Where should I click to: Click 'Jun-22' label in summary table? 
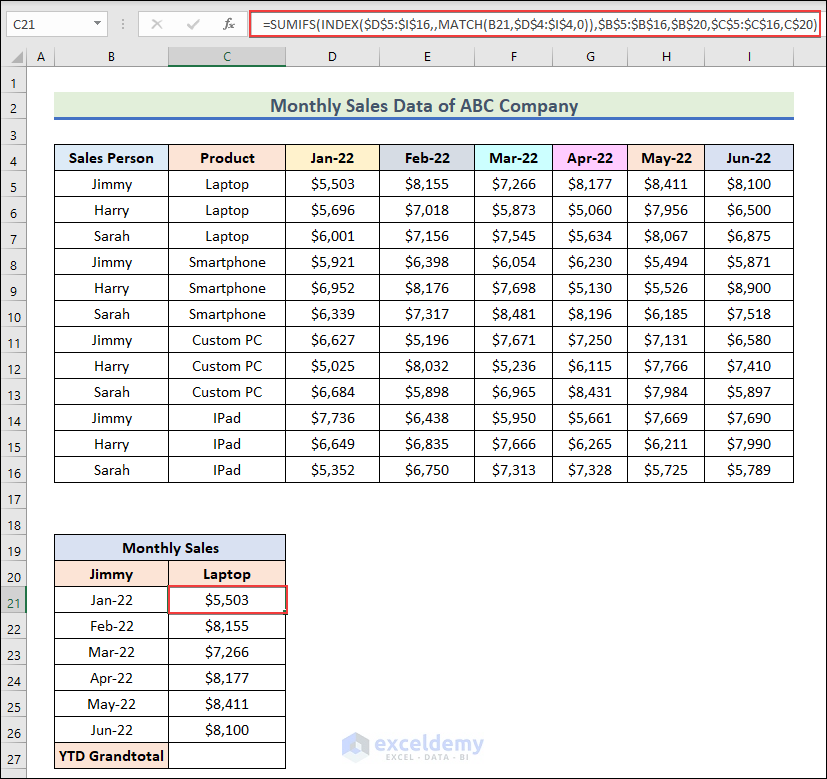coord(111,730)
